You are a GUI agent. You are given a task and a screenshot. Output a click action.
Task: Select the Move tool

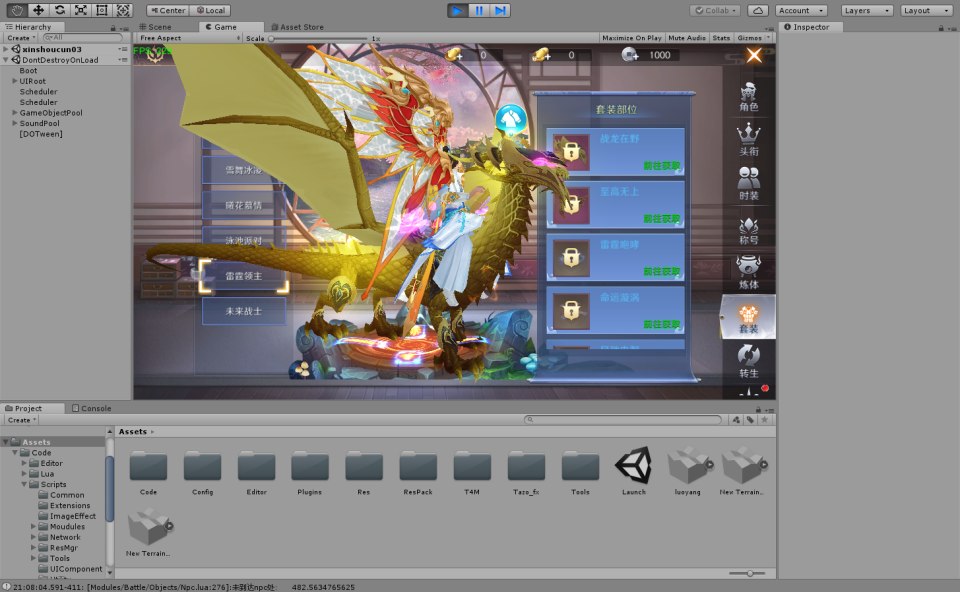click(38, 10)
